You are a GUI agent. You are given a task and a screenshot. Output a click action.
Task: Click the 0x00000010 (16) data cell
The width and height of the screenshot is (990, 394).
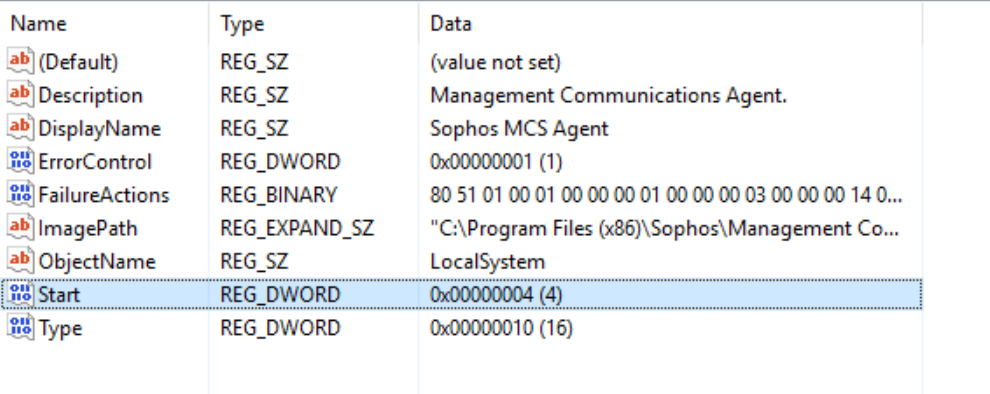pos(501,328)
